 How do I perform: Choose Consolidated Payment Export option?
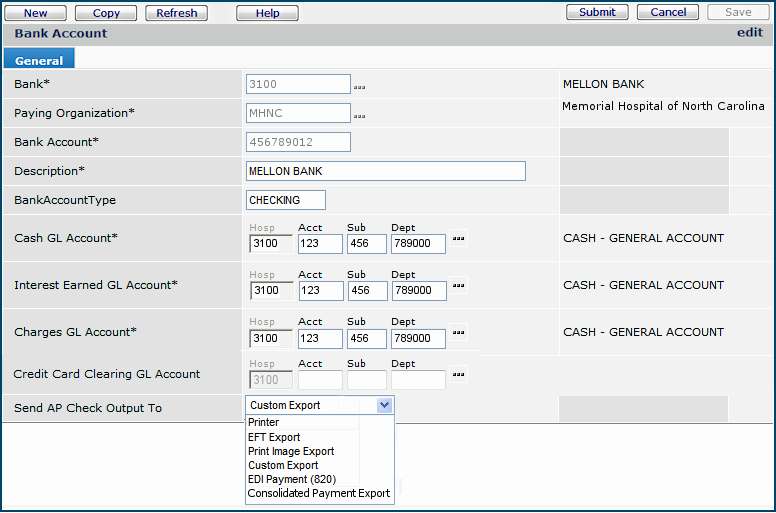point(319,493)
